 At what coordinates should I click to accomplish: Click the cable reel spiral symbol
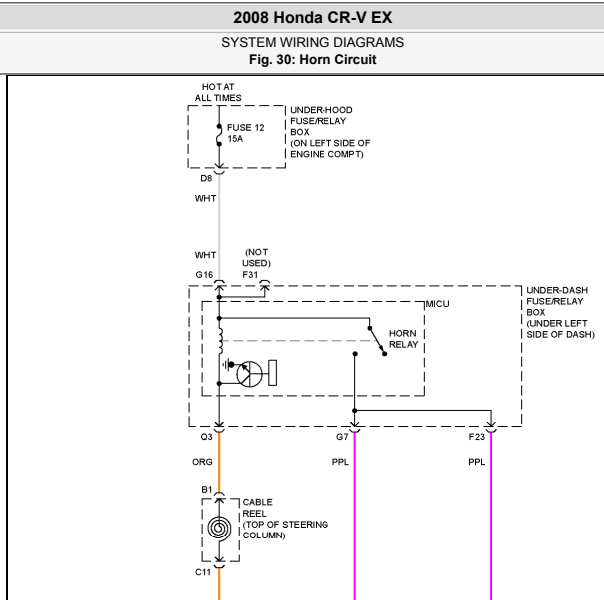point(219,528)
